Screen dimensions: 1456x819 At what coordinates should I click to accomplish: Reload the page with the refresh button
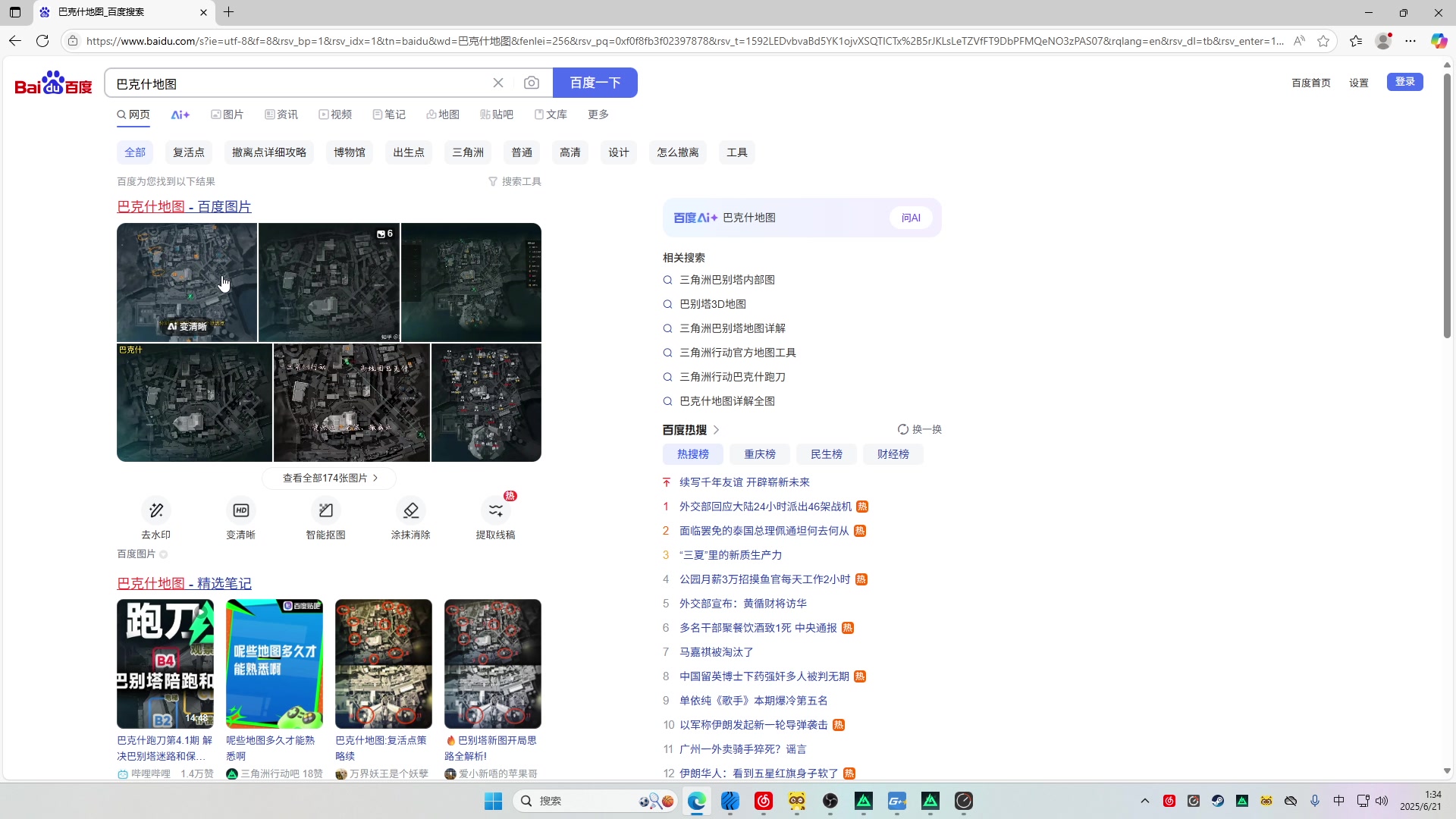42,41
